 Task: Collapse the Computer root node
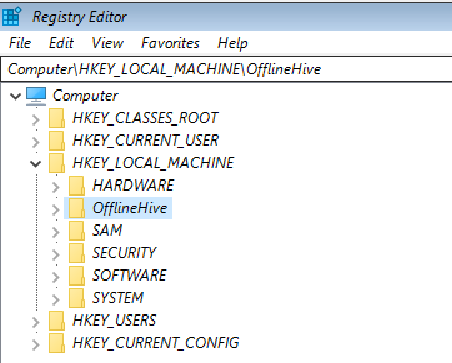15,96
